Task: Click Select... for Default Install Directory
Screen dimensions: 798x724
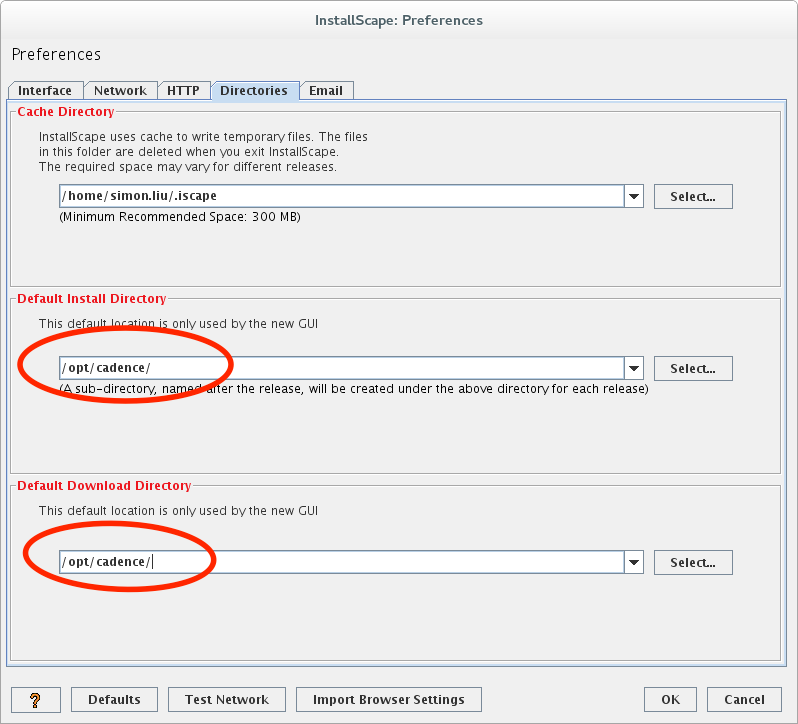Action: (x=693, y=368)
